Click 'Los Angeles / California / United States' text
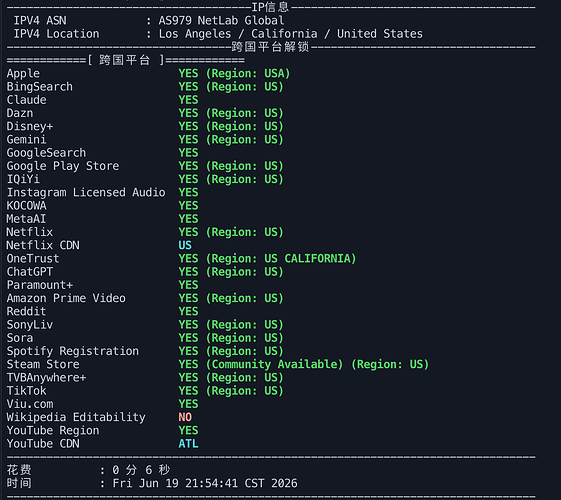This screenshot has height=500, width=561. [x=291, y=34]
